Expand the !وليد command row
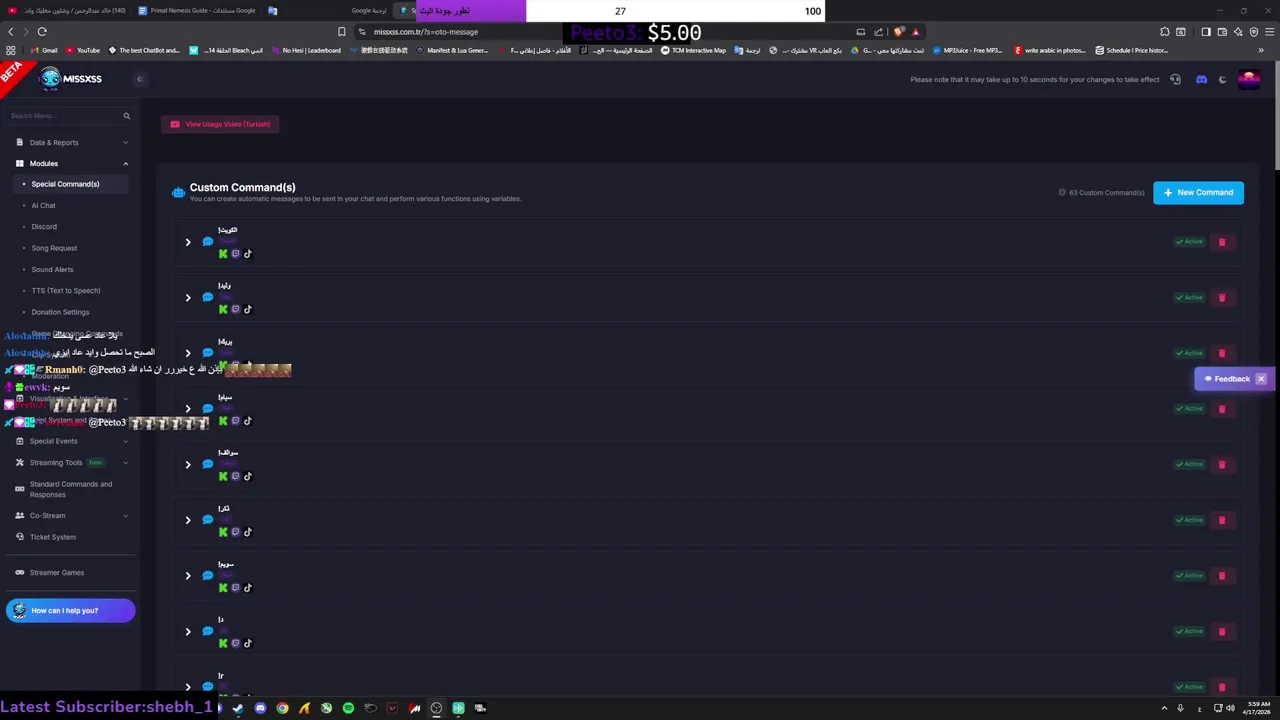The image size is (1280, 720). pyautogui.click(x=187, y=298)
